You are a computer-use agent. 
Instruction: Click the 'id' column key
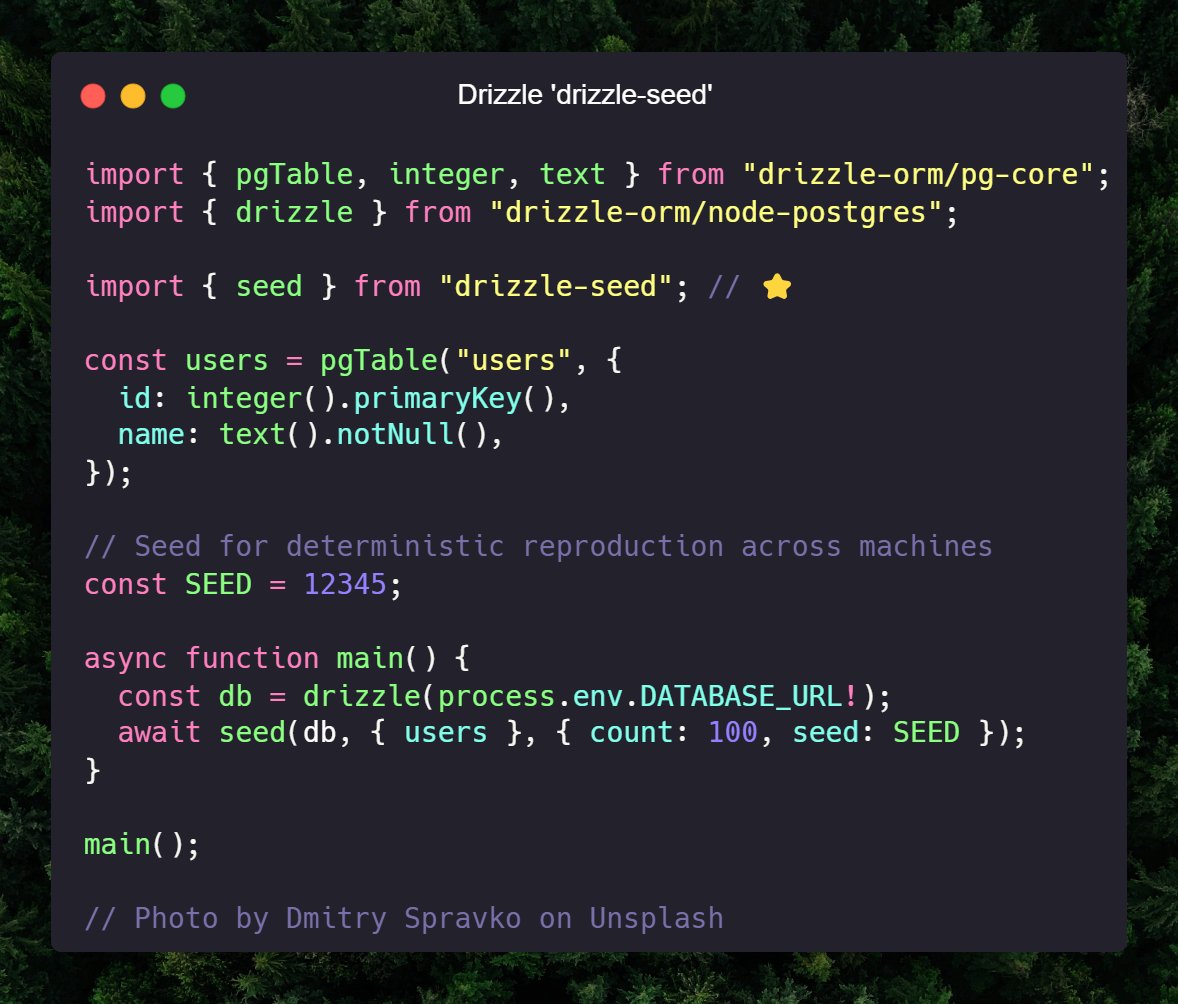click(x=134, y=398)
